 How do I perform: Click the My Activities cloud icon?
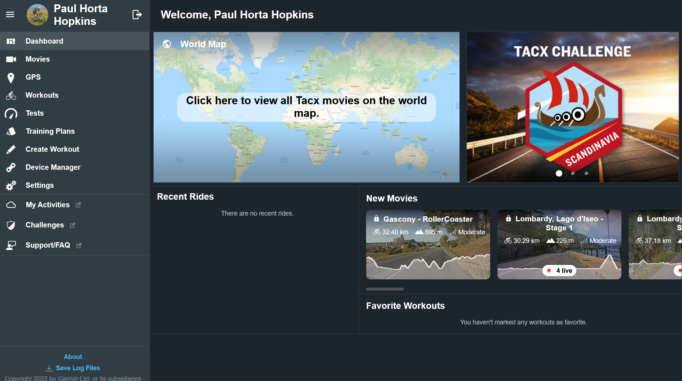point(11,205)
